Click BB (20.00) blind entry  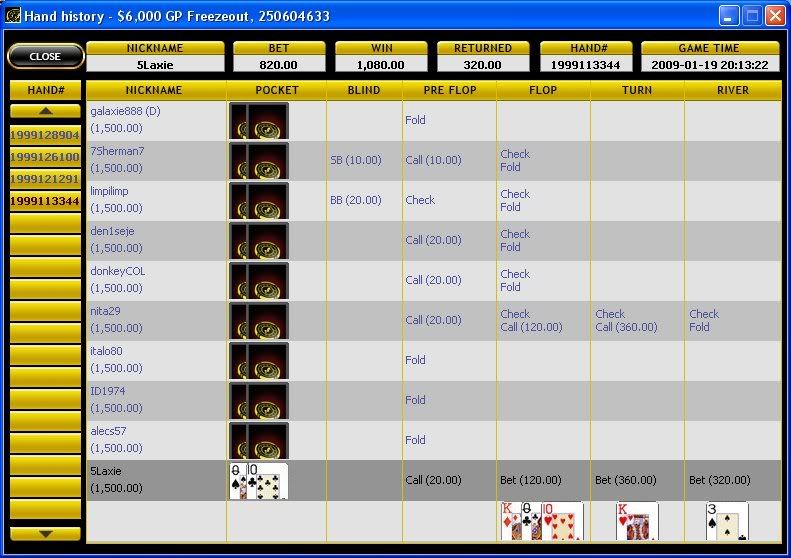pos(356,200)
